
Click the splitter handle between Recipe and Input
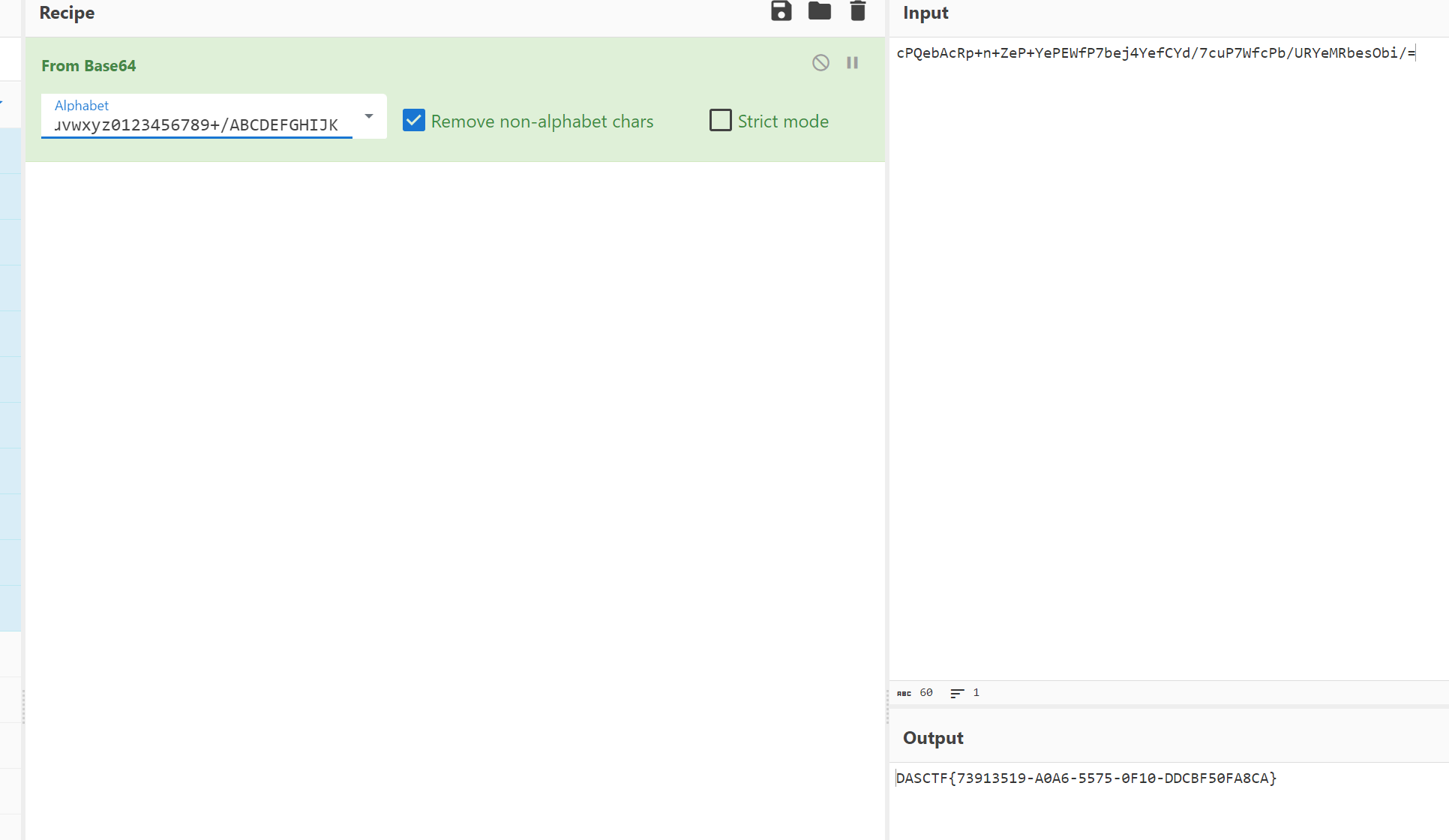[x=887, y=705]
